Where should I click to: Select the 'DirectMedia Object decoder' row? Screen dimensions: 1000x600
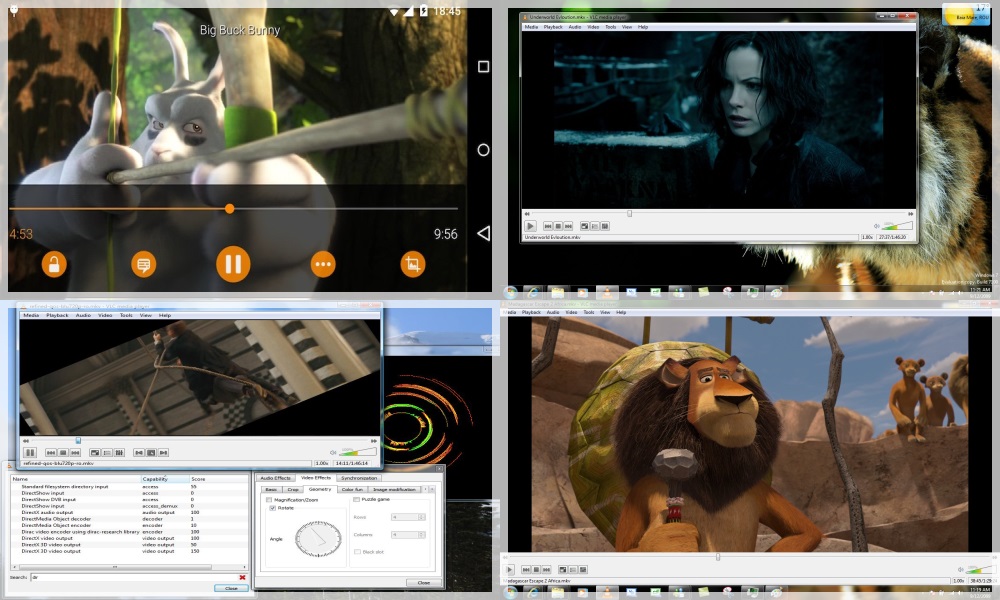coord(129,518)
